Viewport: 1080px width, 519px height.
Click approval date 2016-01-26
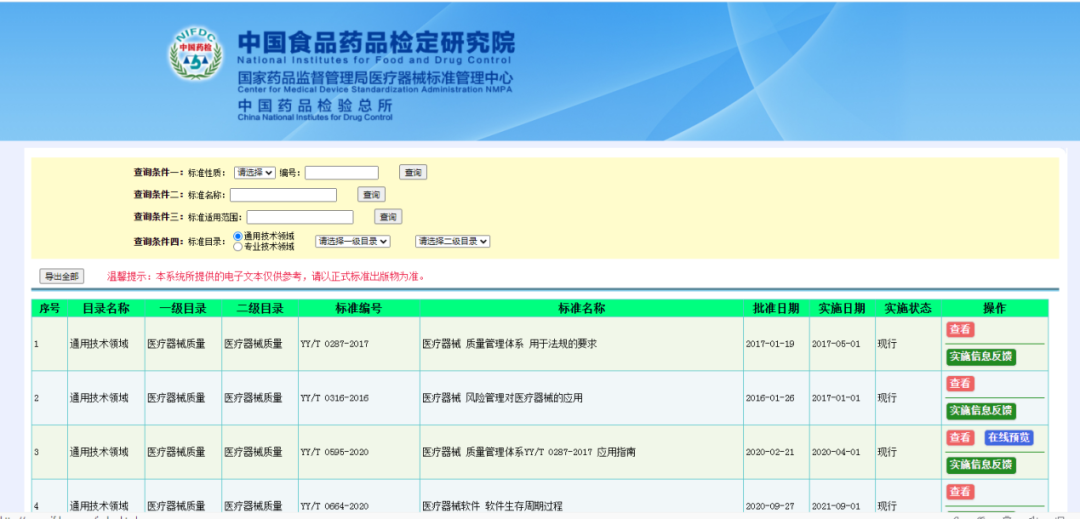click(x=770, y=398)
